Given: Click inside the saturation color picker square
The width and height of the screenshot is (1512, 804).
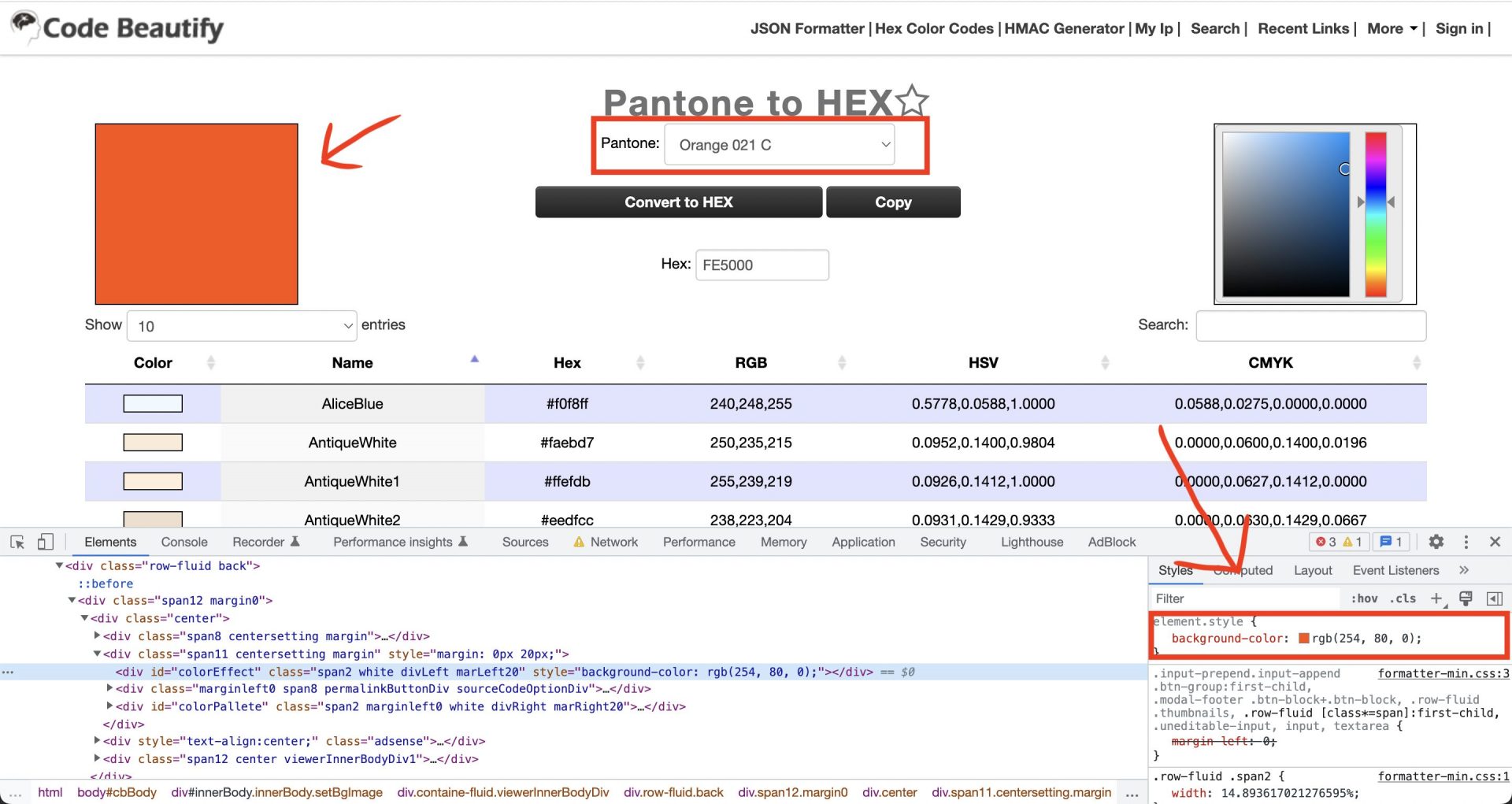Looking at the screenshot, I should pyautogui.click(x=1286, y=214).
